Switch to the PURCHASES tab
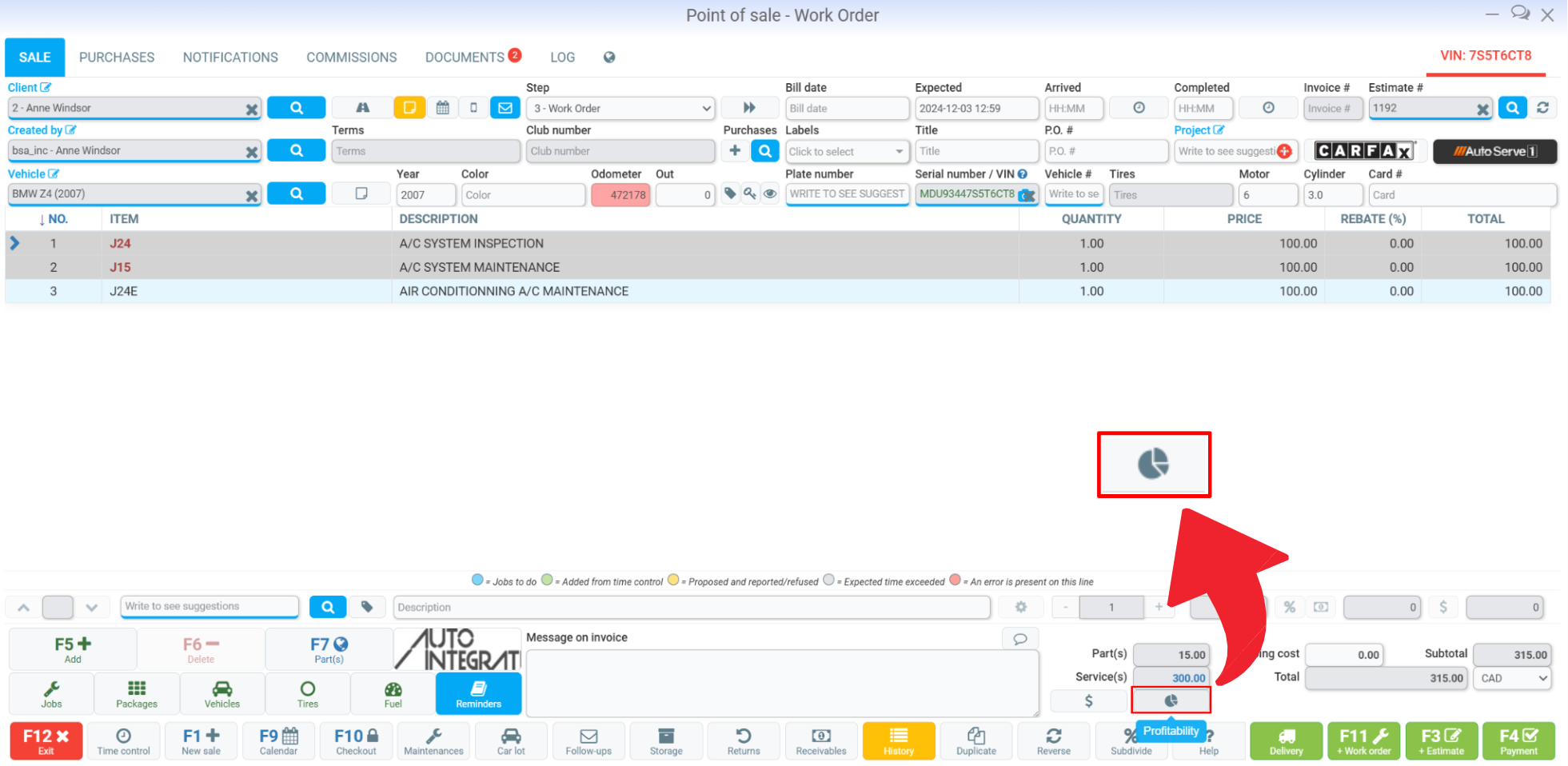 pos(117,58)
